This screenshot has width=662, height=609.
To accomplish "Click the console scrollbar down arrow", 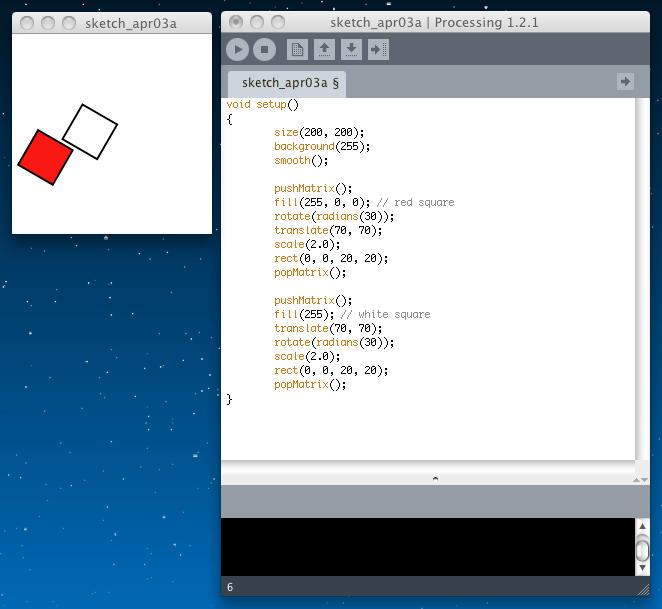I will (x=642, y=568).
